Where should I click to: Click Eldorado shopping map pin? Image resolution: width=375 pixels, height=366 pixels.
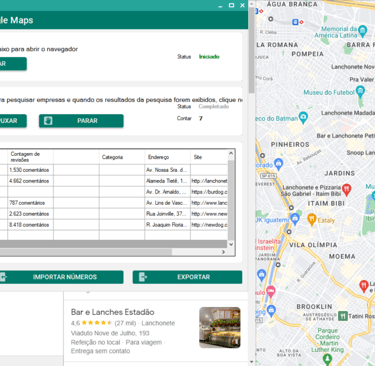tap(279, 164)
